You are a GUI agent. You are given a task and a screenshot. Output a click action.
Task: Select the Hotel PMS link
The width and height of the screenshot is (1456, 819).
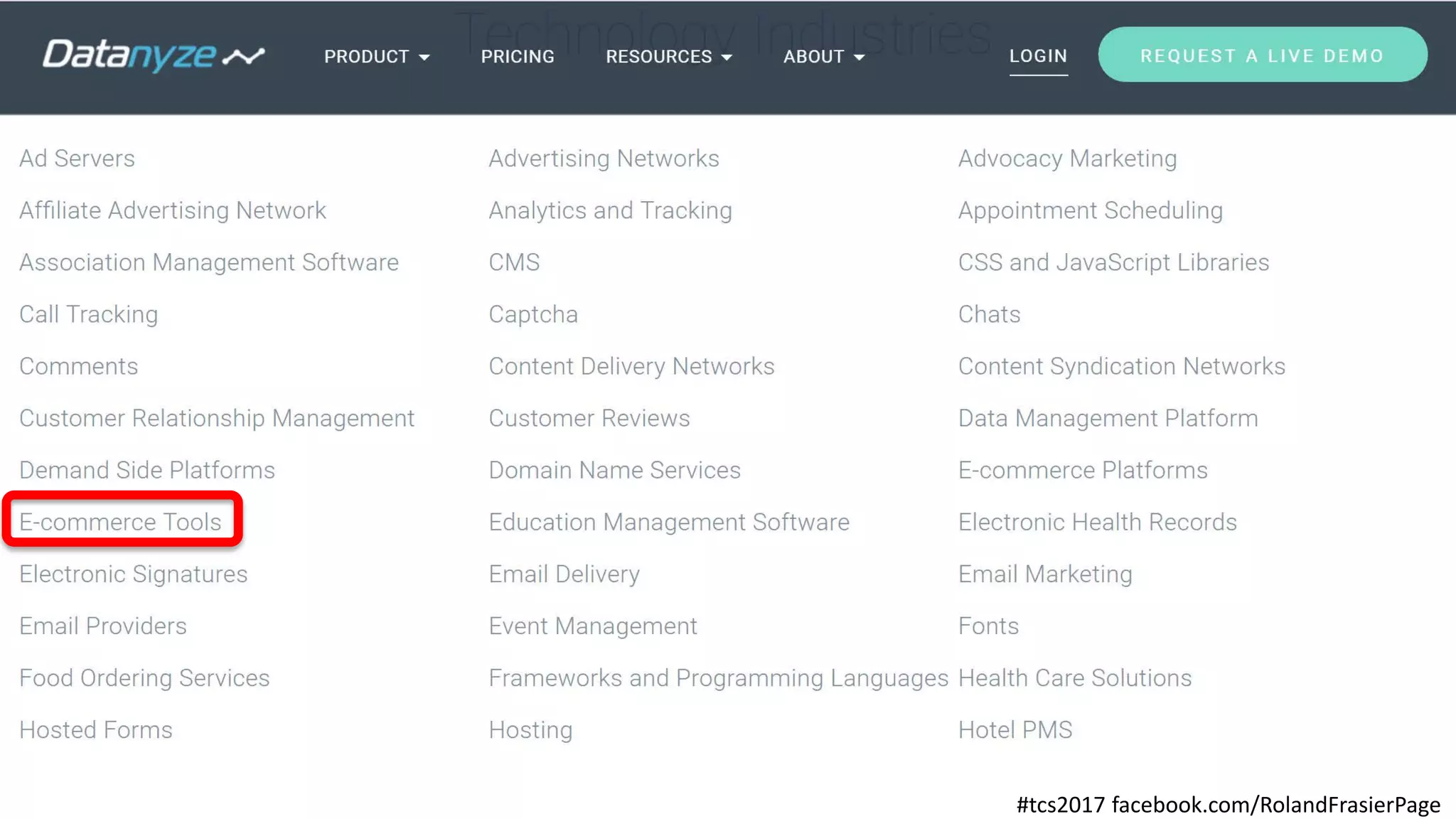coord(1015,729)
